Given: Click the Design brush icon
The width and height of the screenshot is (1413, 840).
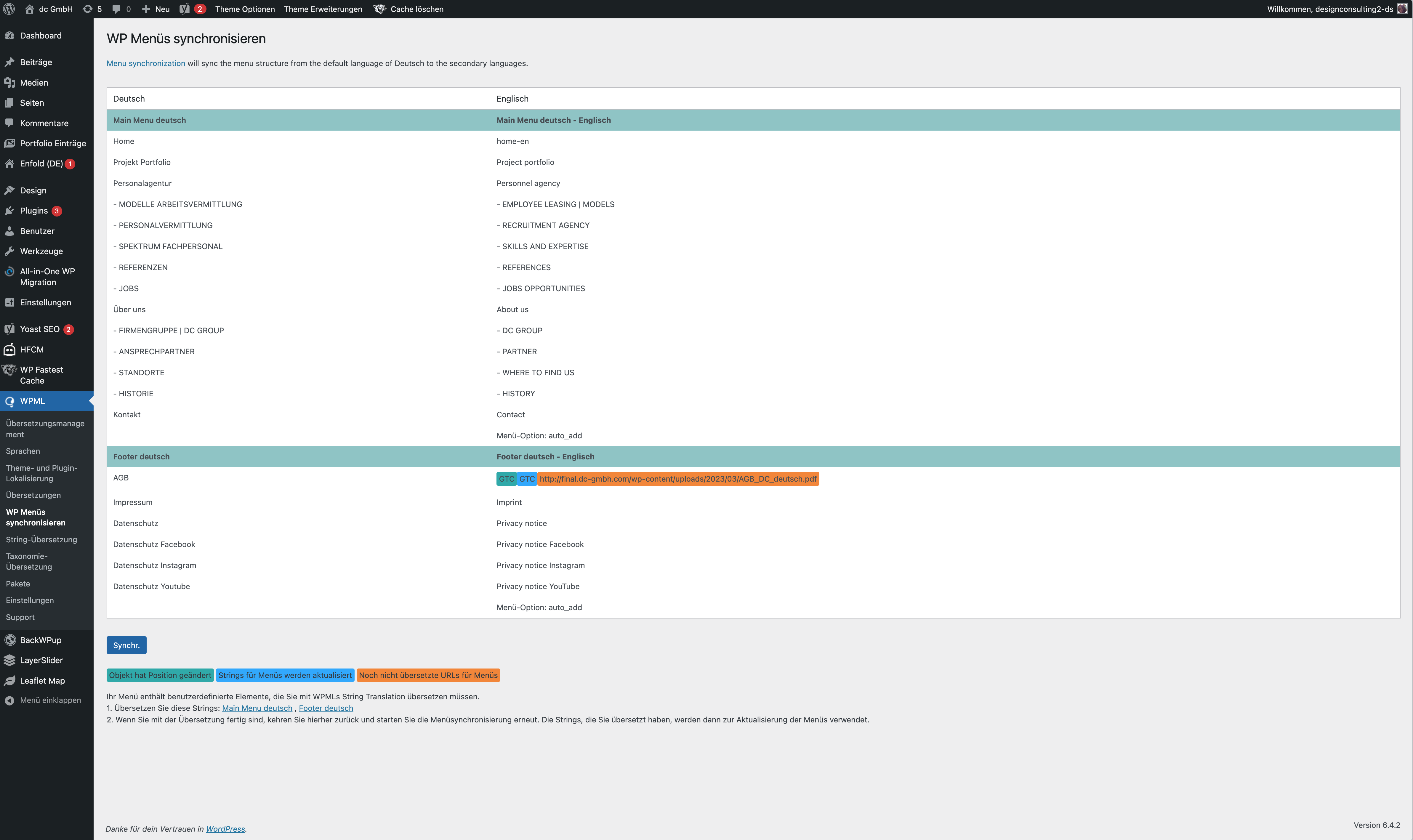Looking at the screenshot, I should pos(9,191).
